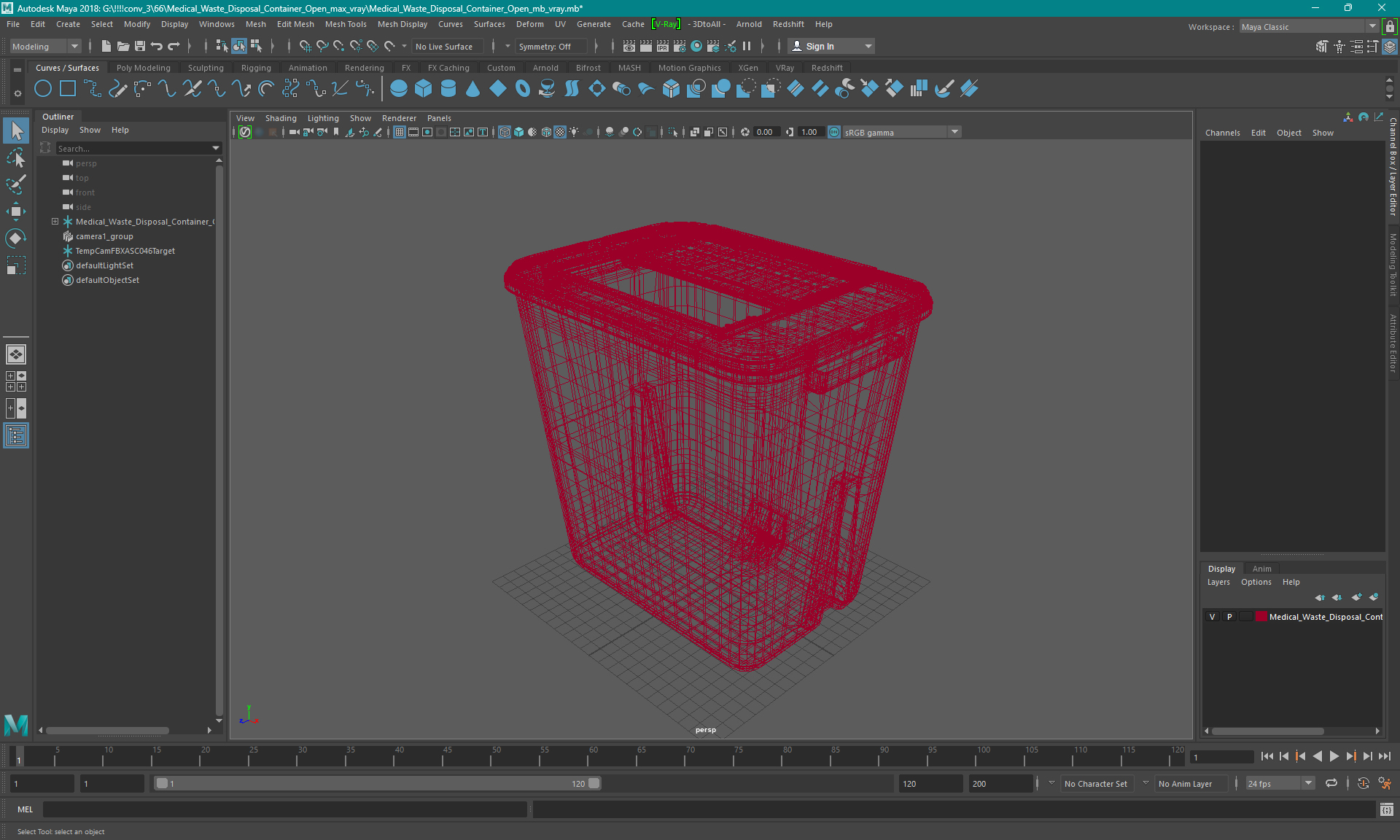This screenshot has width=1400, height=840.
Task: Switch to the Rigging shelf tab
Action: (x=256, y=68)
